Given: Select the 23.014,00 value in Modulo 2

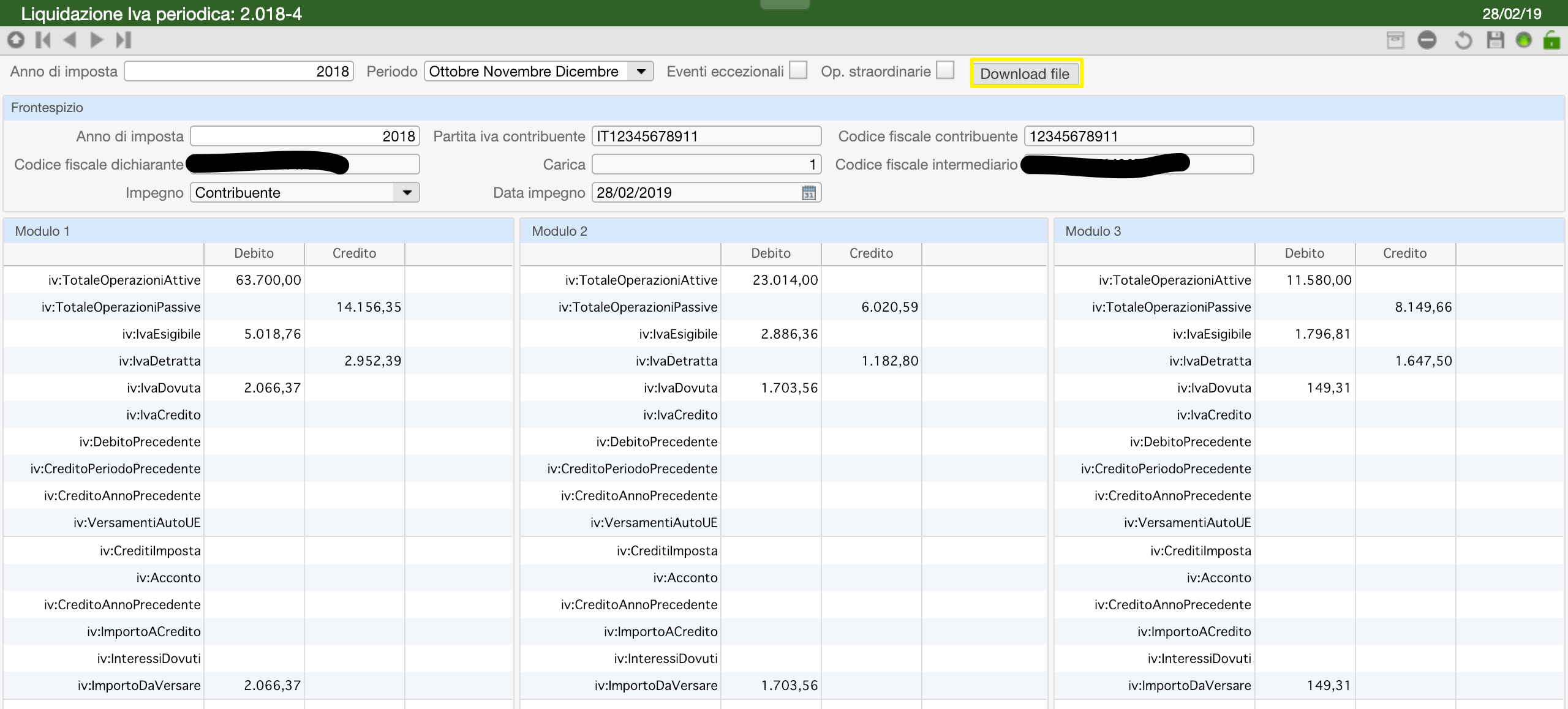Looking at the screenshot, I should [771, 280].
